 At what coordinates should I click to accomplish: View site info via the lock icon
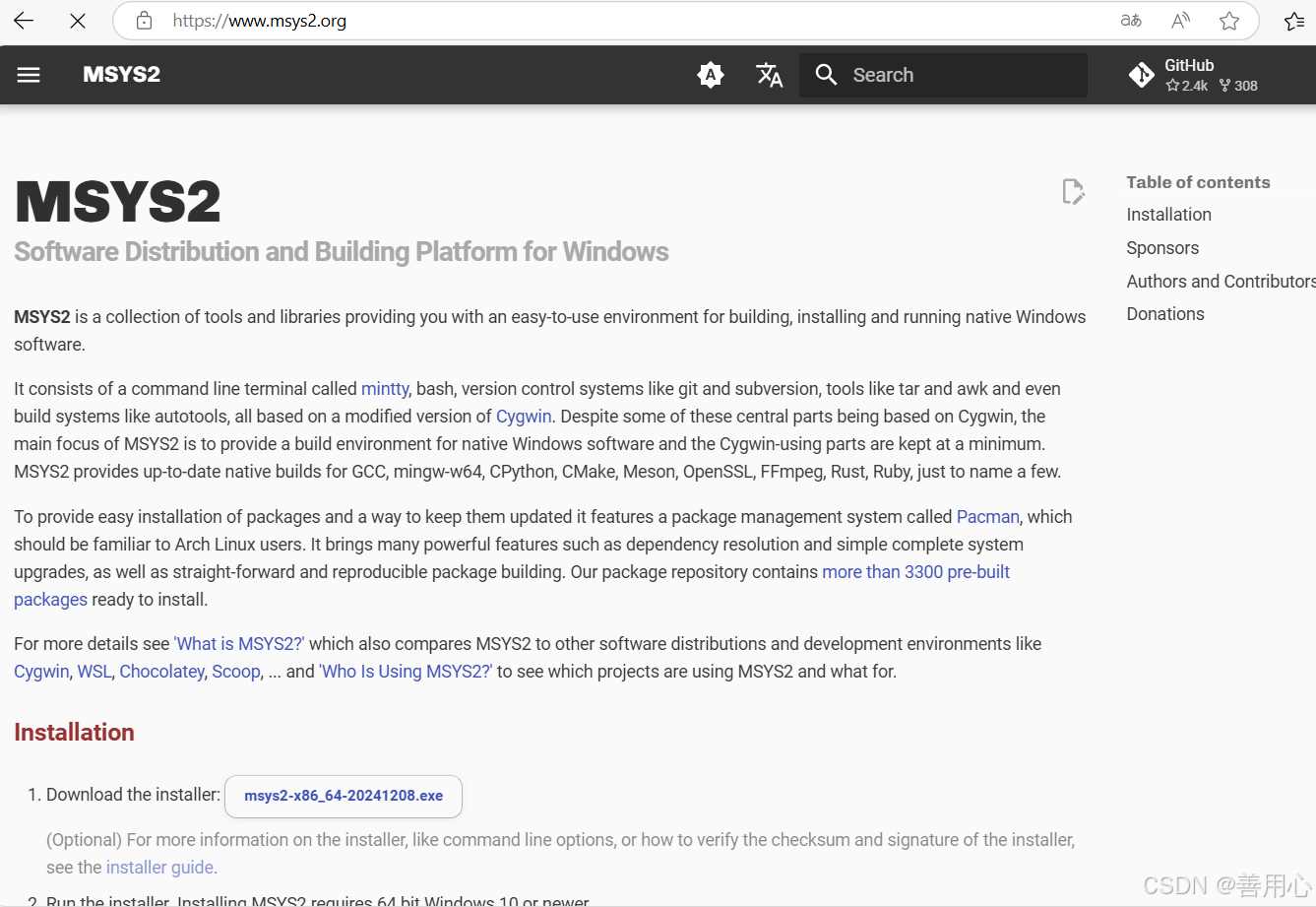(x=145, y=21)
